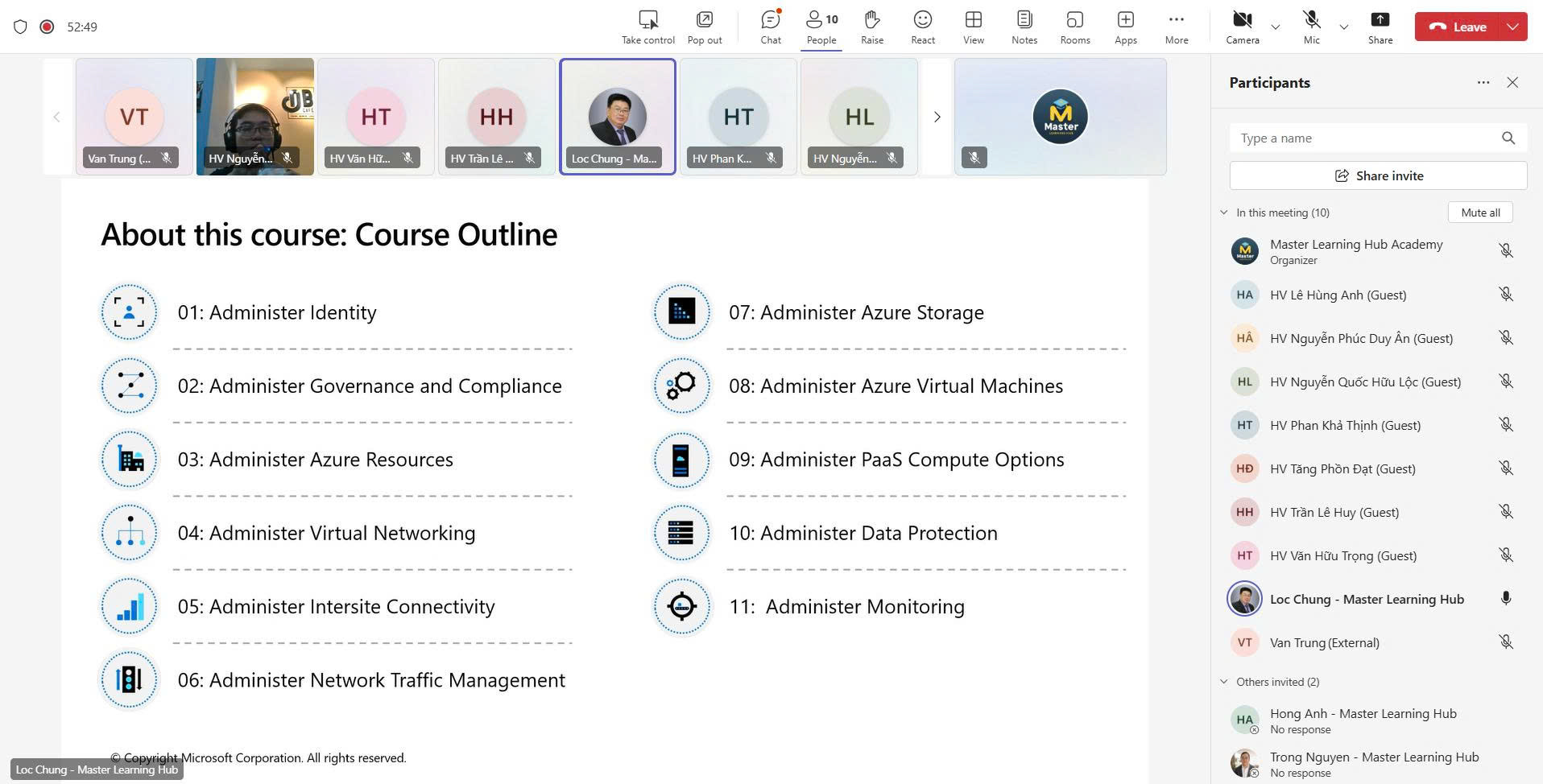This screenshot has width=1543, height=784.
Task: Open the More actions menu
Action: pos(1177,27)
